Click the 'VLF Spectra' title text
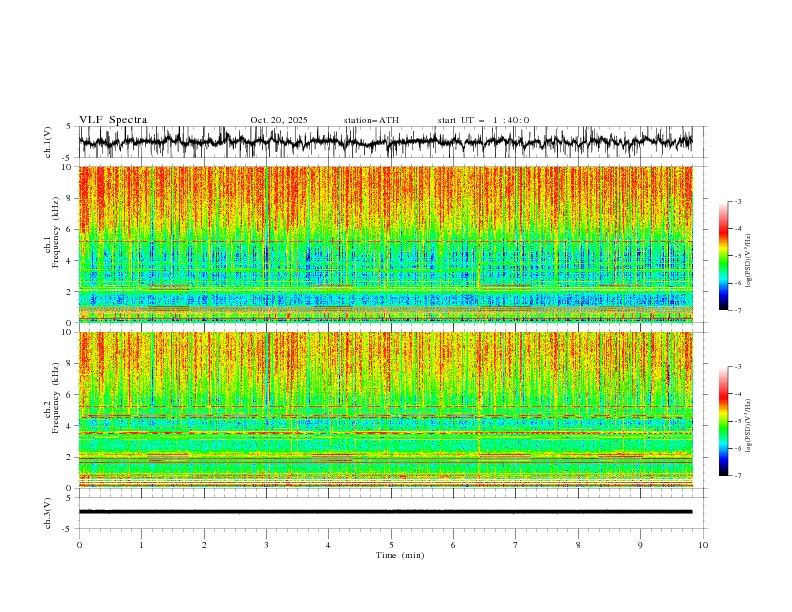The width and height of the screenshot is (792, 612). click(113, 120)
